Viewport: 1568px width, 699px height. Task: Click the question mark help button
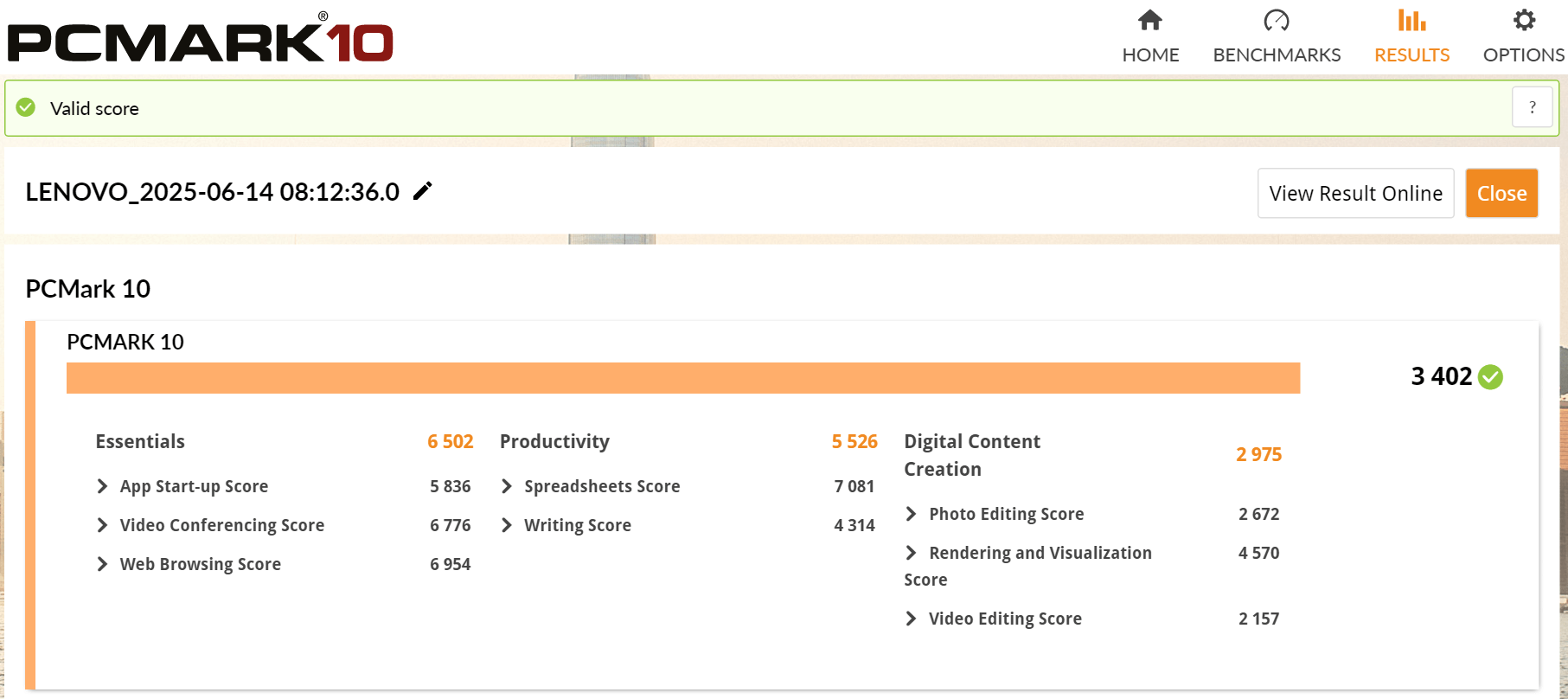[x=1532, y=108]
